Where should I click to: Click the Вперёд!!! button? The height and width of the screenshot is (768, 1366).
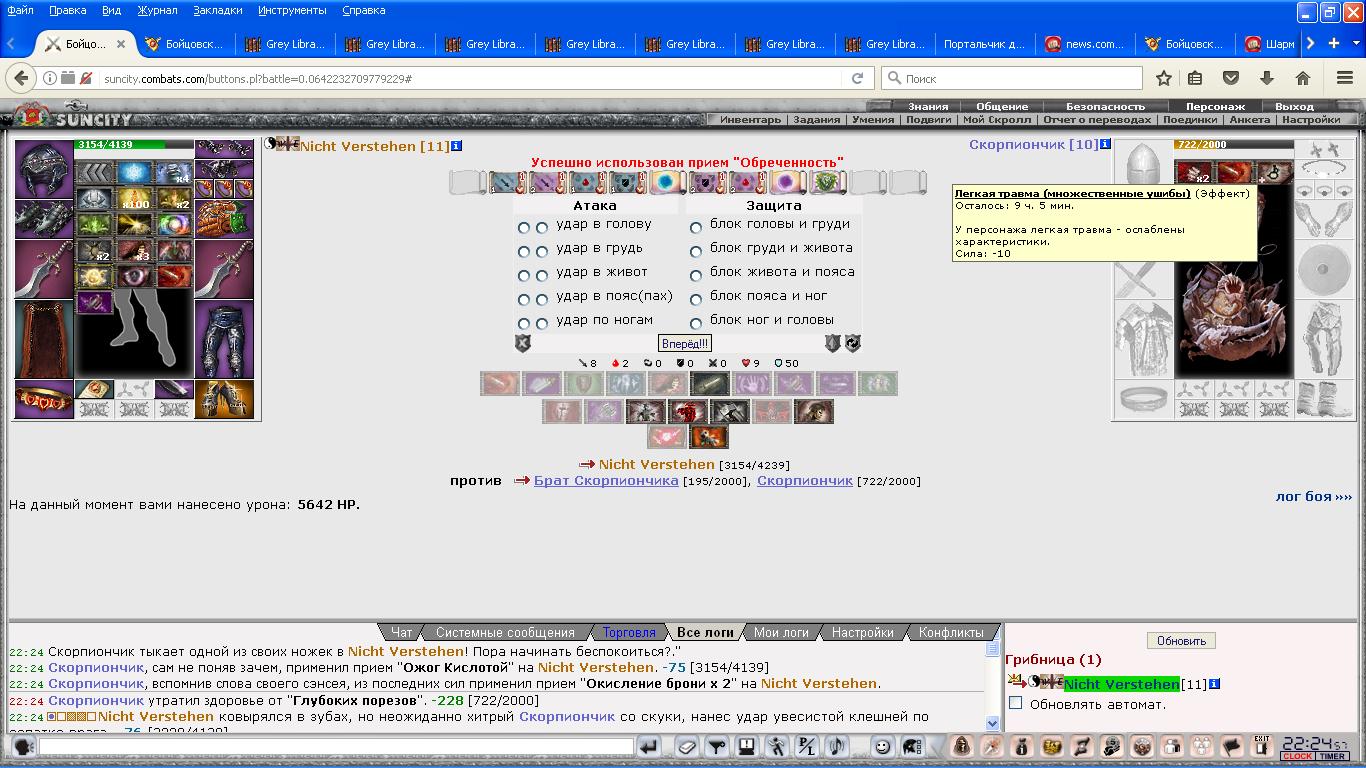coord(685,343)
